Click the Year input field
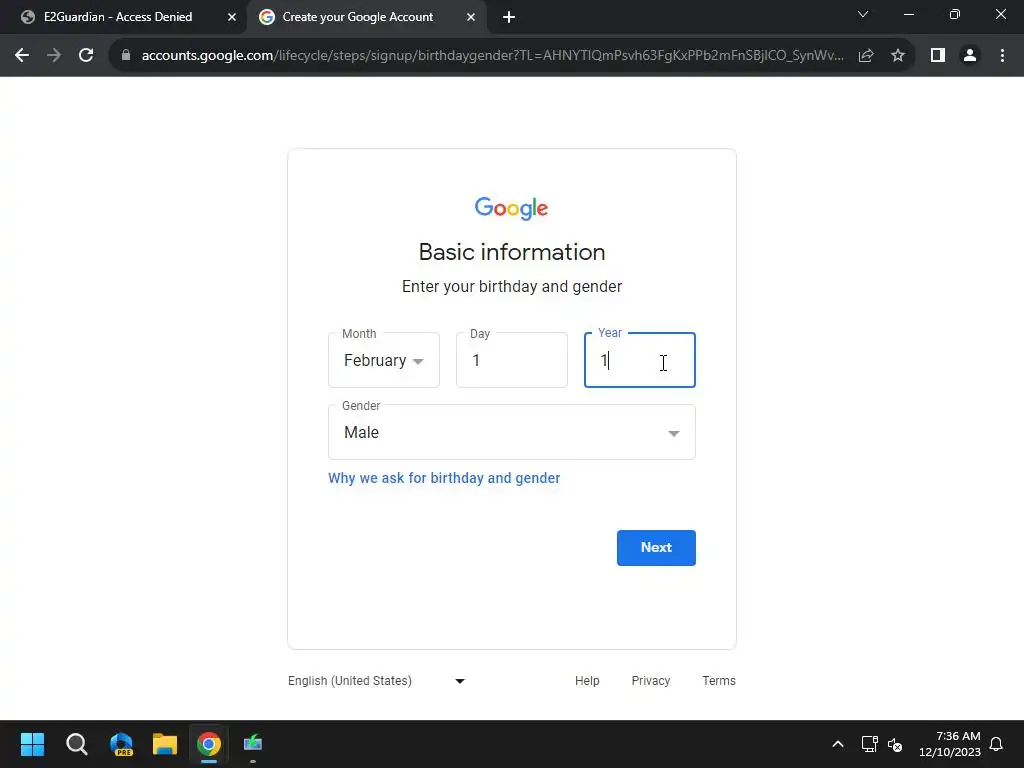 640,360
